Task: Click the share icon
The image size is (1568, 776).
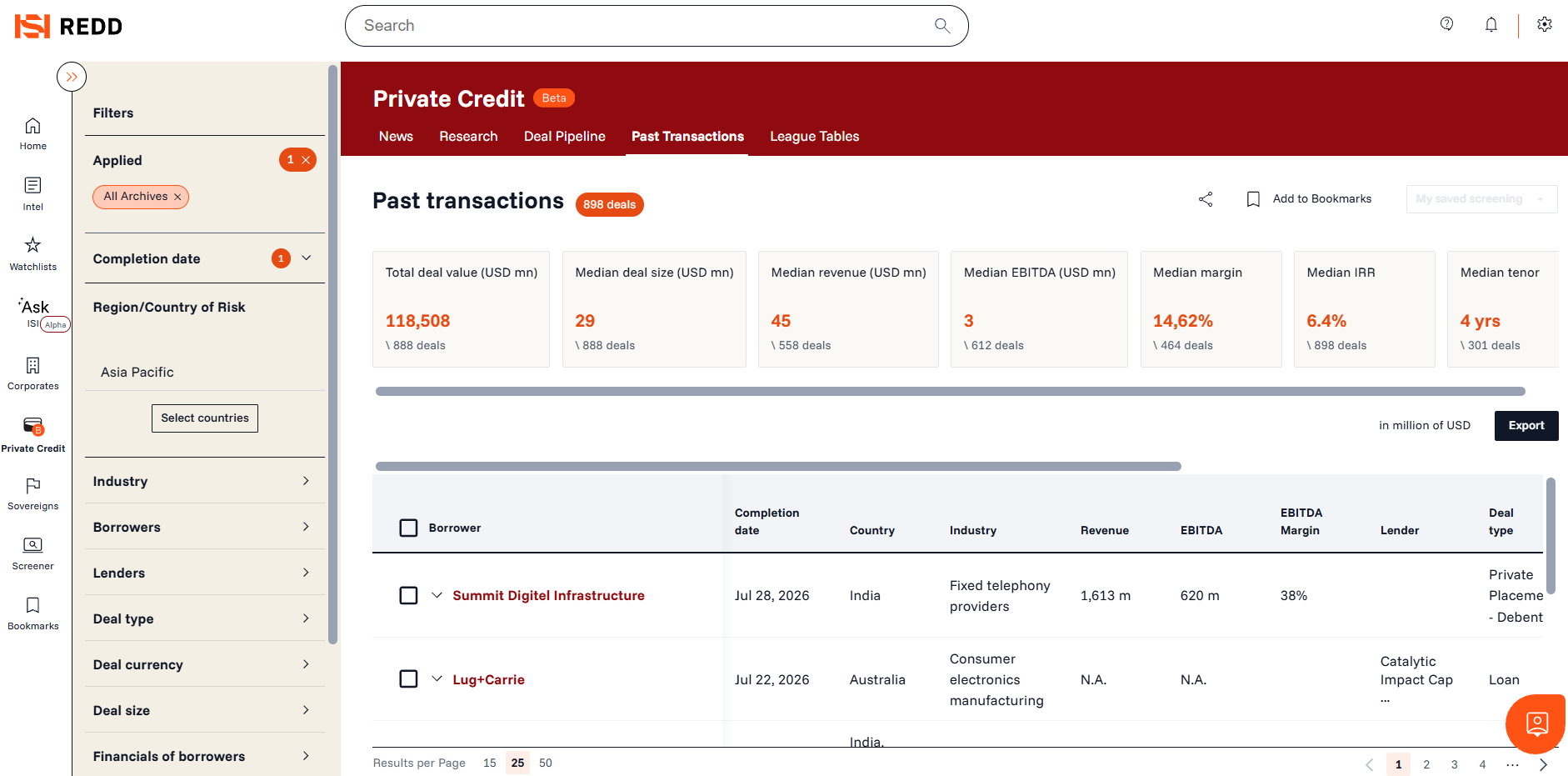Action: coord(1206,199)
